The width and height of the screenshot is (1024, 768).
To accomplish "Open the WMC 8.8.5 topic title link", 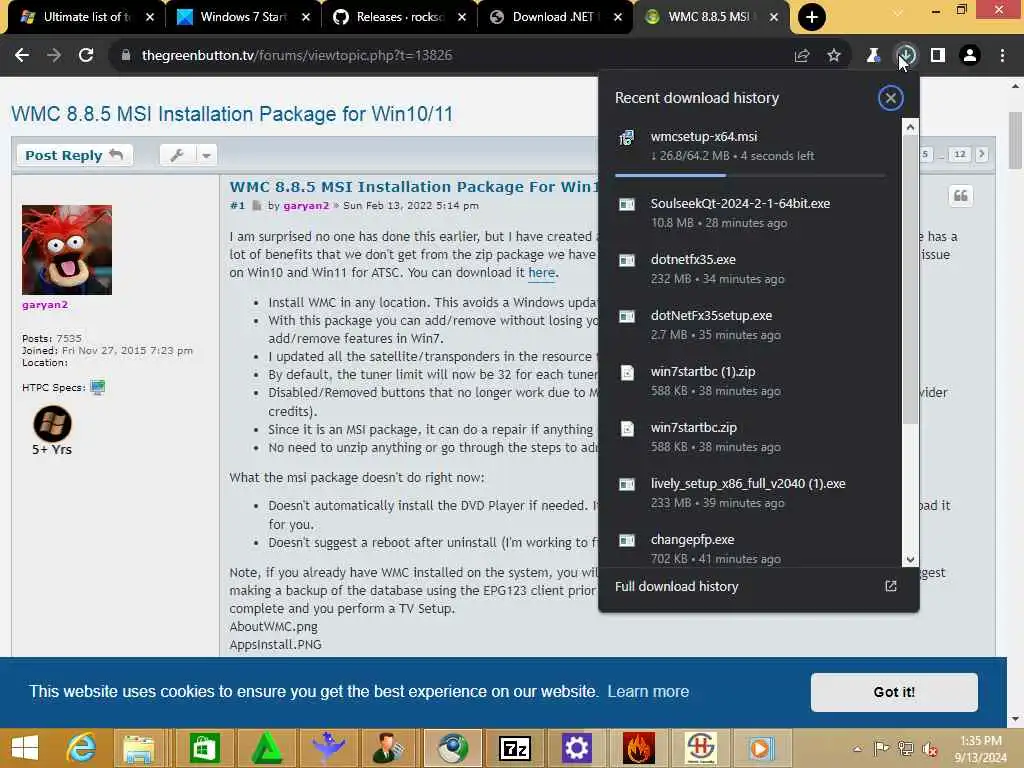I will 232,114.
